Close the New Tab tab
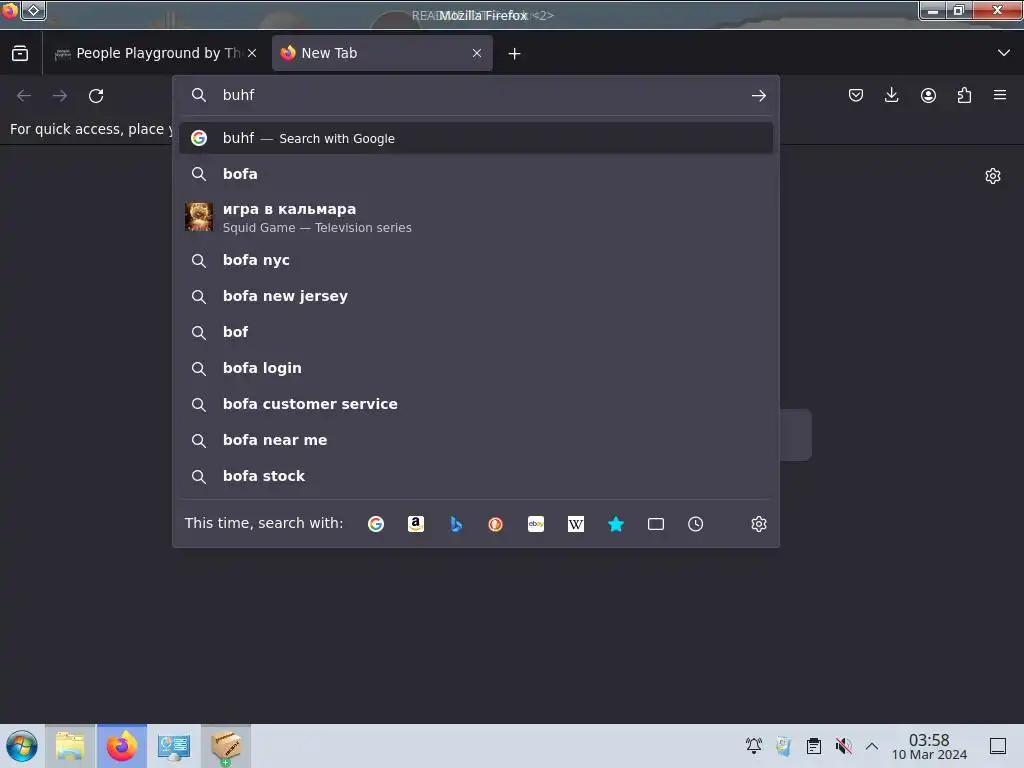Screen dimensions: 1024x768 (477, 53)
